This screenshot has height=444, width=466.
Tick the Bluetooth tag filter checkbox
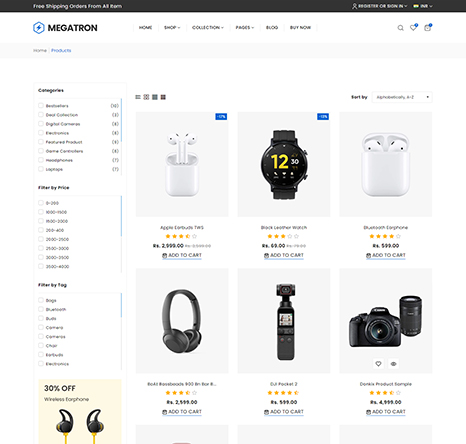tap(41, 309)
